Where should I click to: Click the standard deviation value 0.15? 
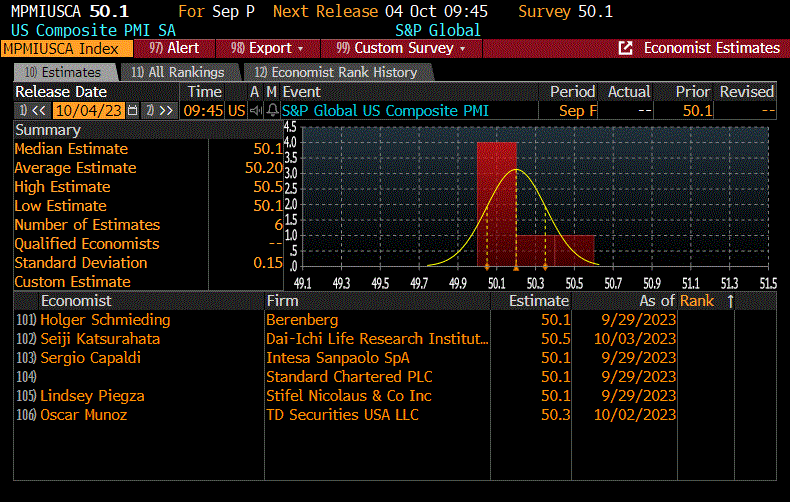268,263
